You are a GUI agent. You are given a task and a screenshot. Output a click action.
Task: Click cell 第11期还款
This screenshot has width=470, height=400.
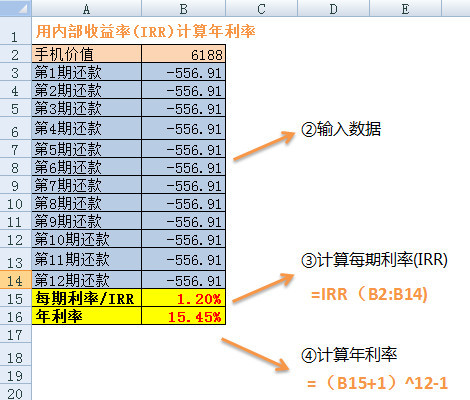click(87, 259)
